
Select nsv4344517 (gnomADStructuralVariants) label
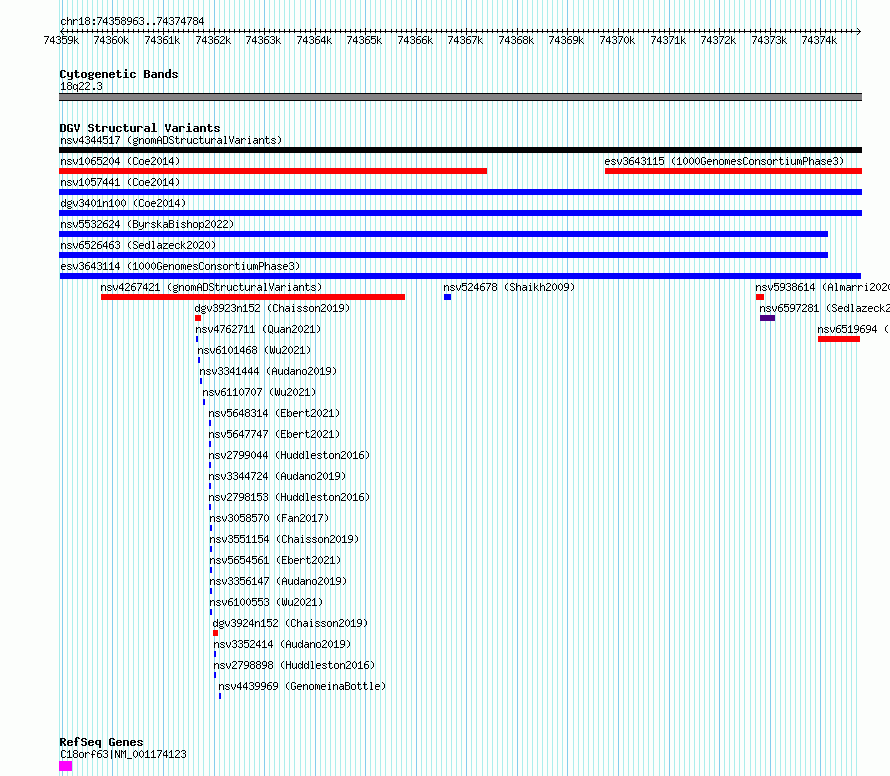tap(171, 140)
